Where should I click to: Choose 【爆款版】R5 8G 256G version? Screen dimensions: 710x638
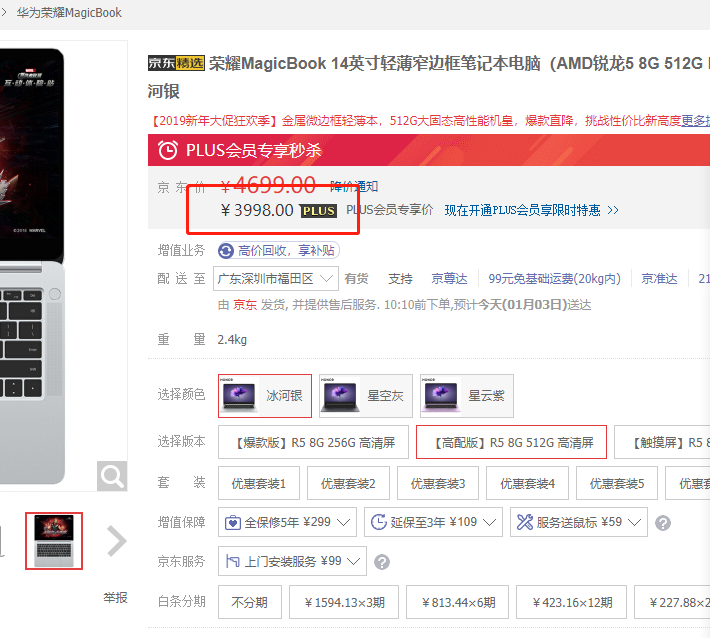[313, 442]
